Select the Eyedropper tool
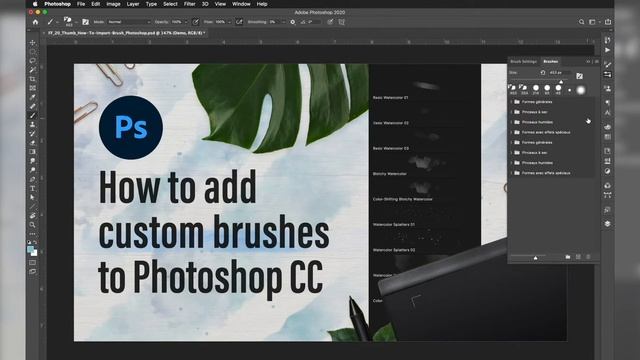 pos(32,97)
